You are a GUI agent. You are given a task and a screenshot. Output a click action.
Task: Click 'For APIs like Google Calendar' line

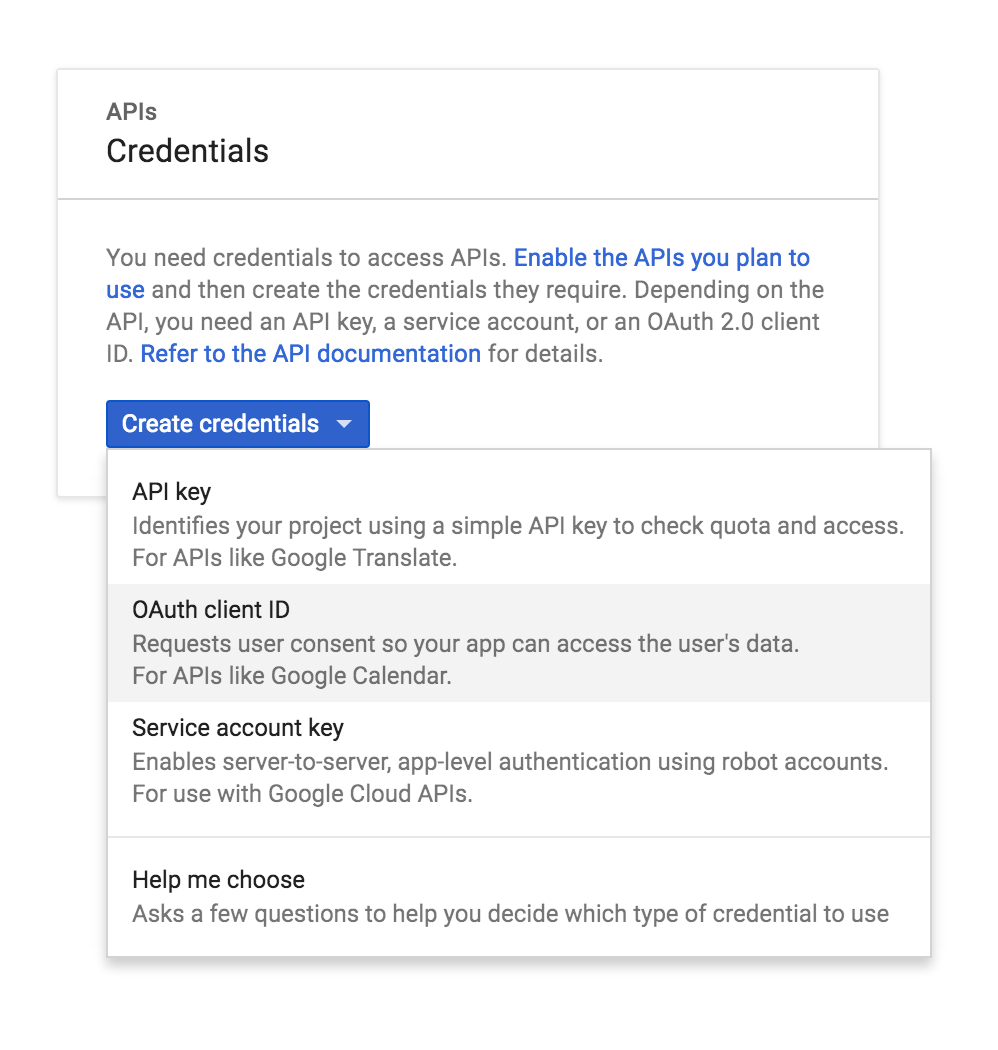click(x=292, y=676)
